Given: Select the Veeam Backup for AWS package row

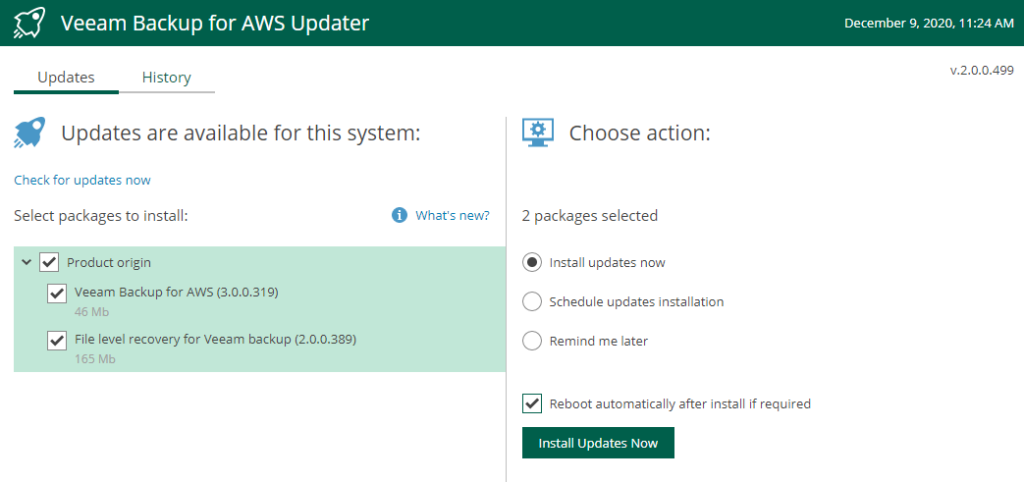Looking at the screenshot, I should 259,300.
